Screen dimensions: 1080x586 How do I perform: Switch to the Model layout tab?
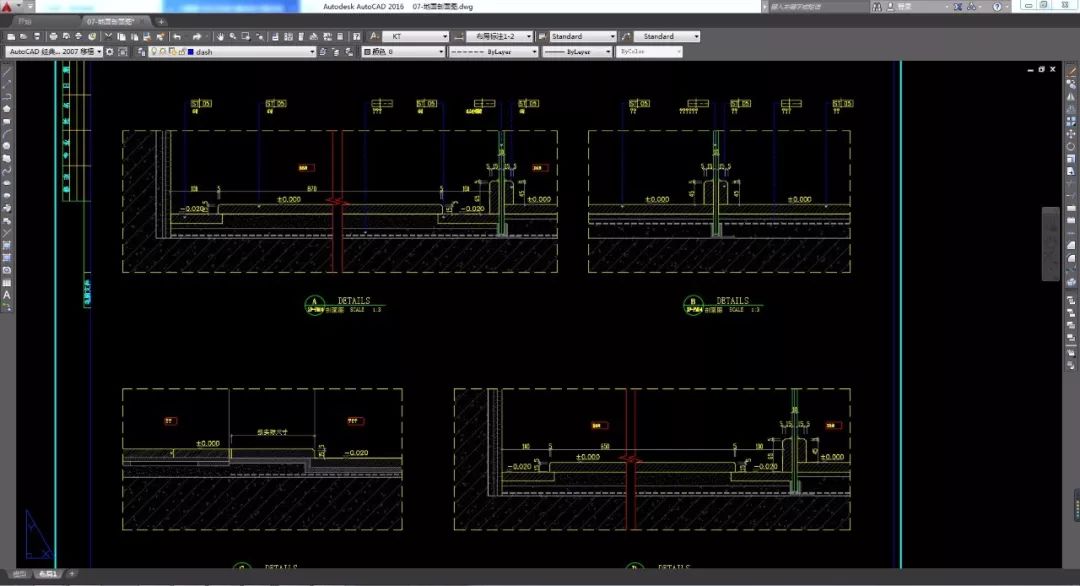point(19,574)
